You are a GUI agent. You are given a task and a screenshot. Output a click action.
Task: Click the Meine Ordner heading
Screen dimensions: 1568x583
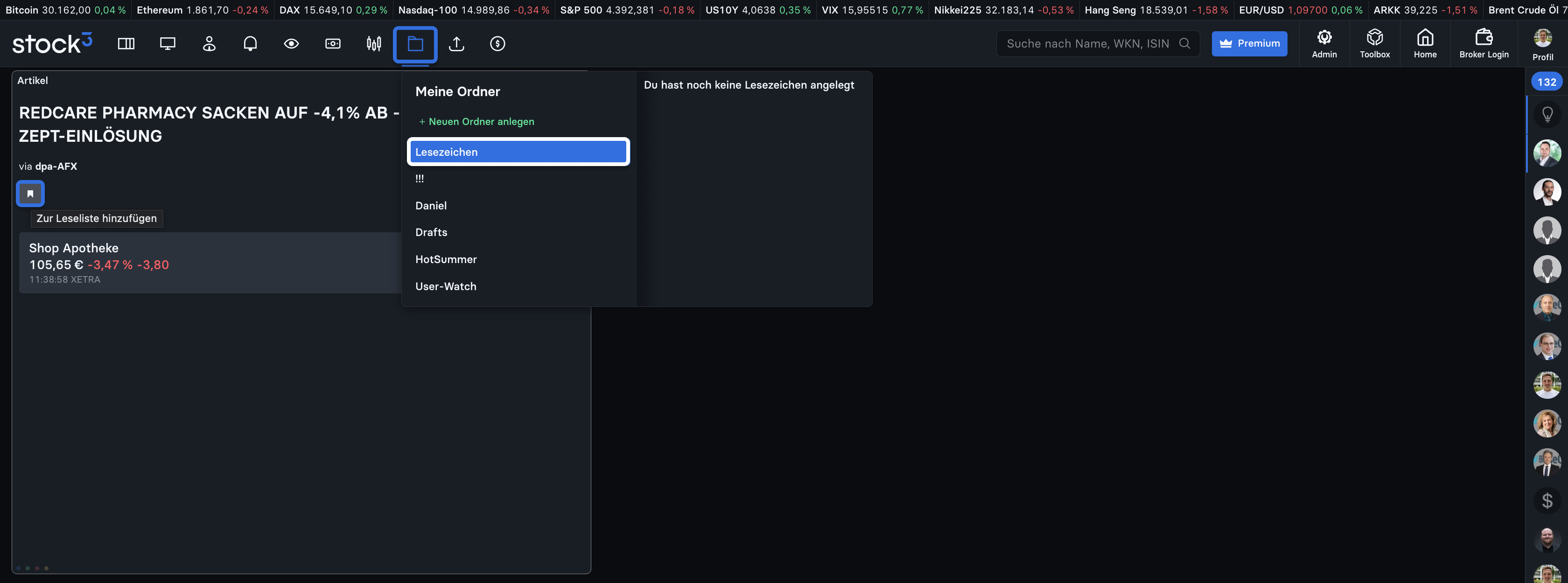[x=458, y=91]
